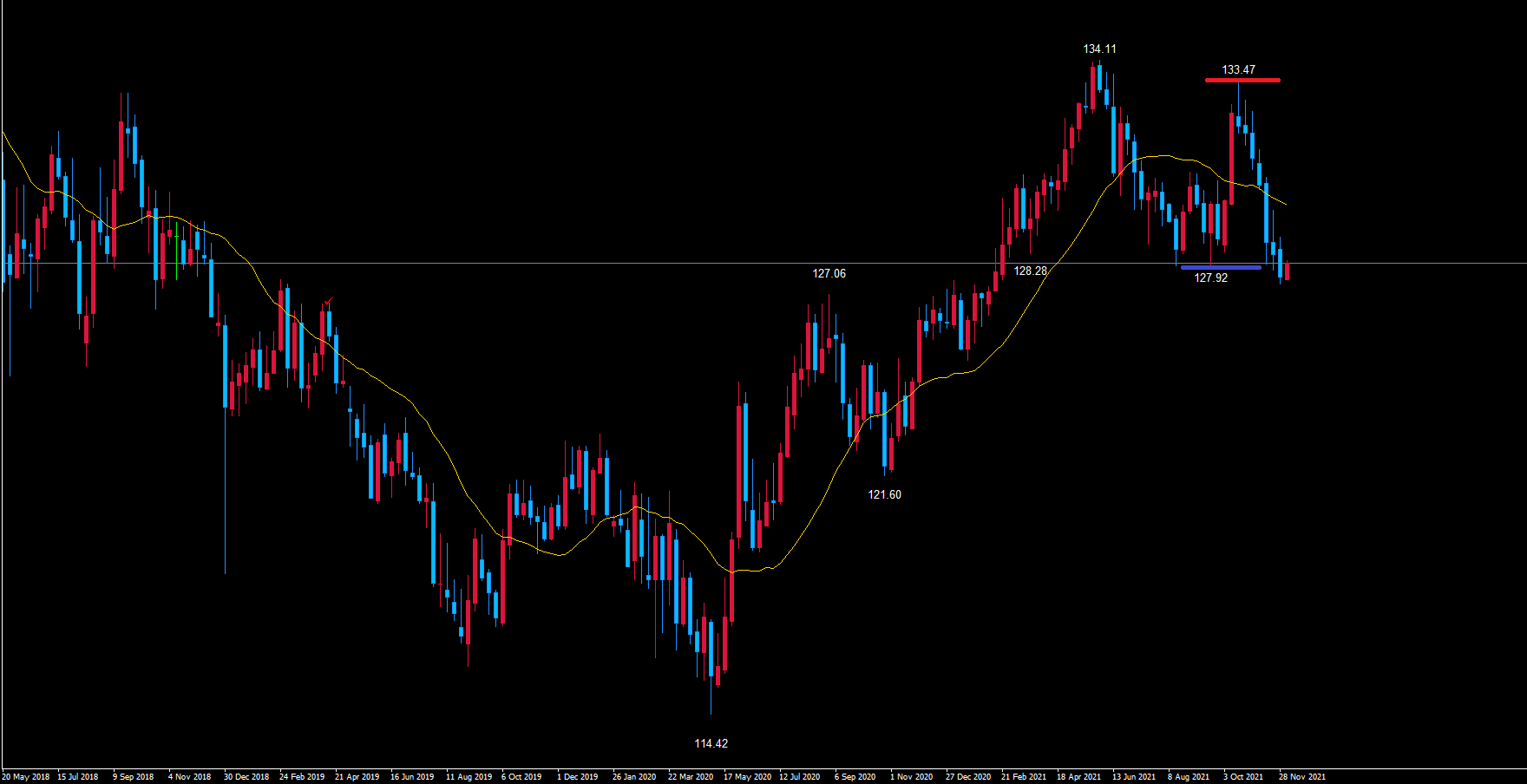The width and height of the screenshot is (1527, 784).
Task: Click 6 Oct 2019 date on time axis
Action: (521, 776)
